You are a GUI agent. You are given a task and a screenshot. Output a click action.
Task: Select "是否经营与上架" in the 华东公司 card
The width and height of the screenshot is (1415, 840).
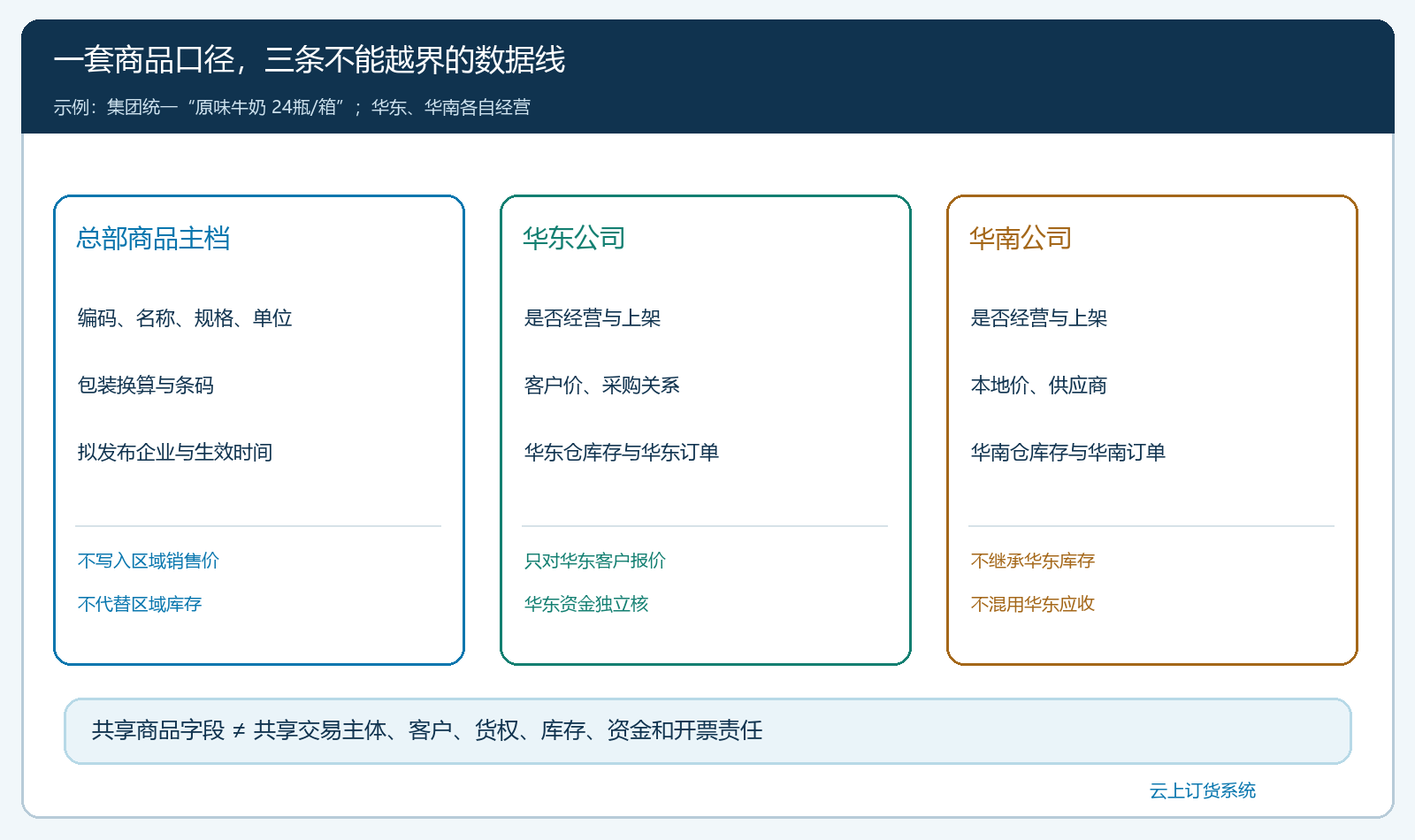(x=593, y=317)
